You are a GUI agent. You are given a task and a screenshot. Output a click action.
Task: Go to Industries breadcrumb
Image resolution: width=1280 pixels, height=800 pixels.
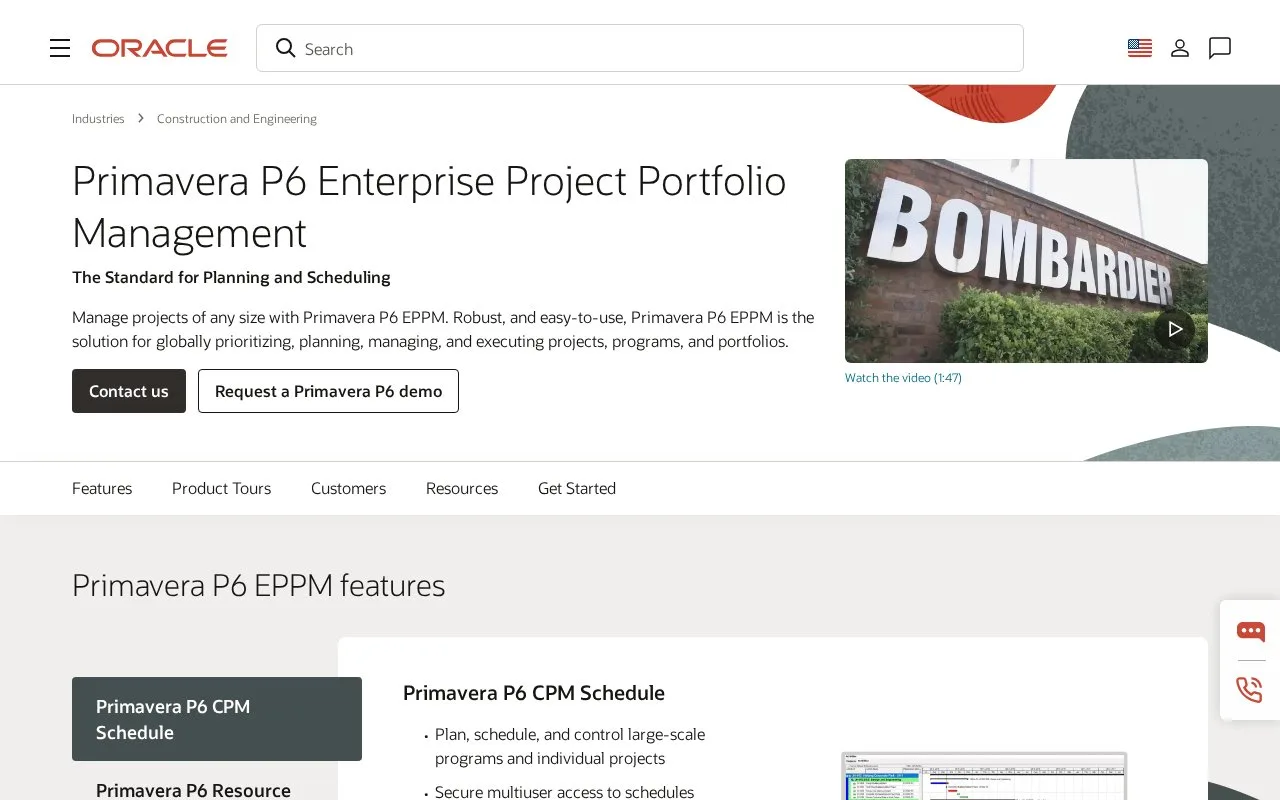(98, 118)
